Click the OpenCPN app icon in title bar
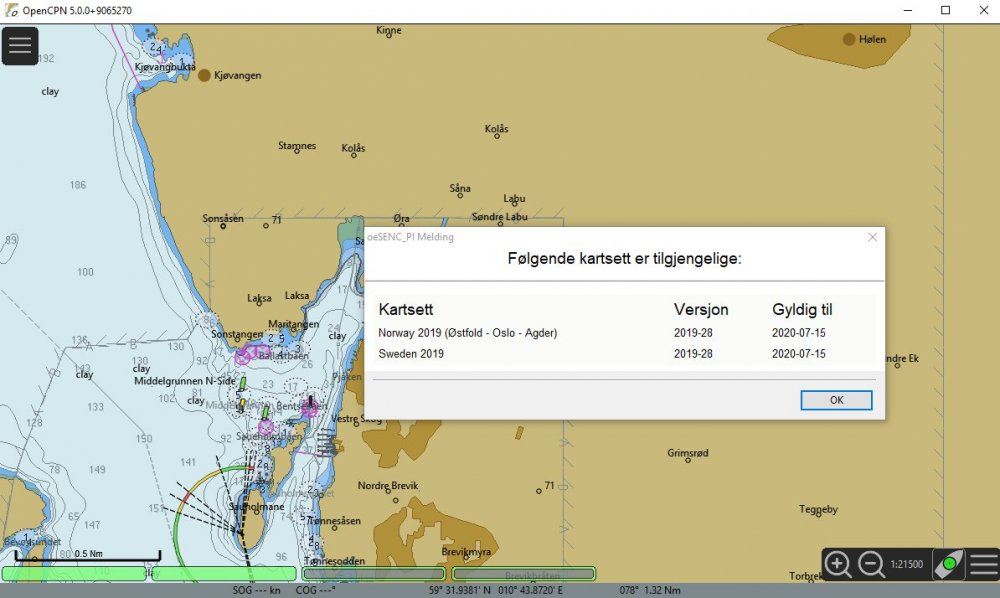Viewport: 1000px width, 598px height. [11, 10]
